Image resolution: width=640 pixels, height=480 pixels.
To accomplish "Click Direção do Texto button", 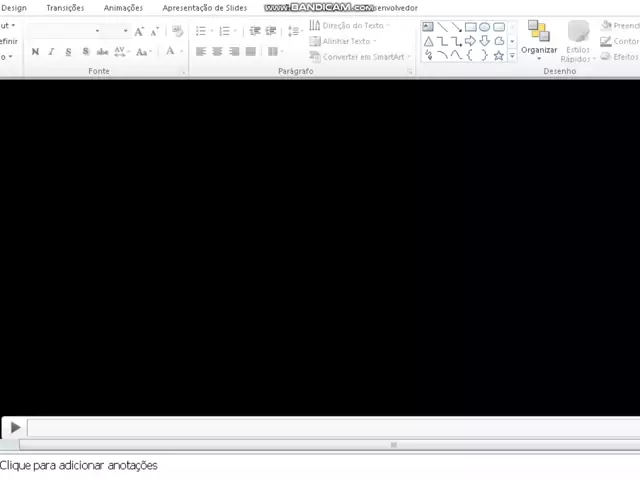I will pyautogui.click(x=349, y=26).
